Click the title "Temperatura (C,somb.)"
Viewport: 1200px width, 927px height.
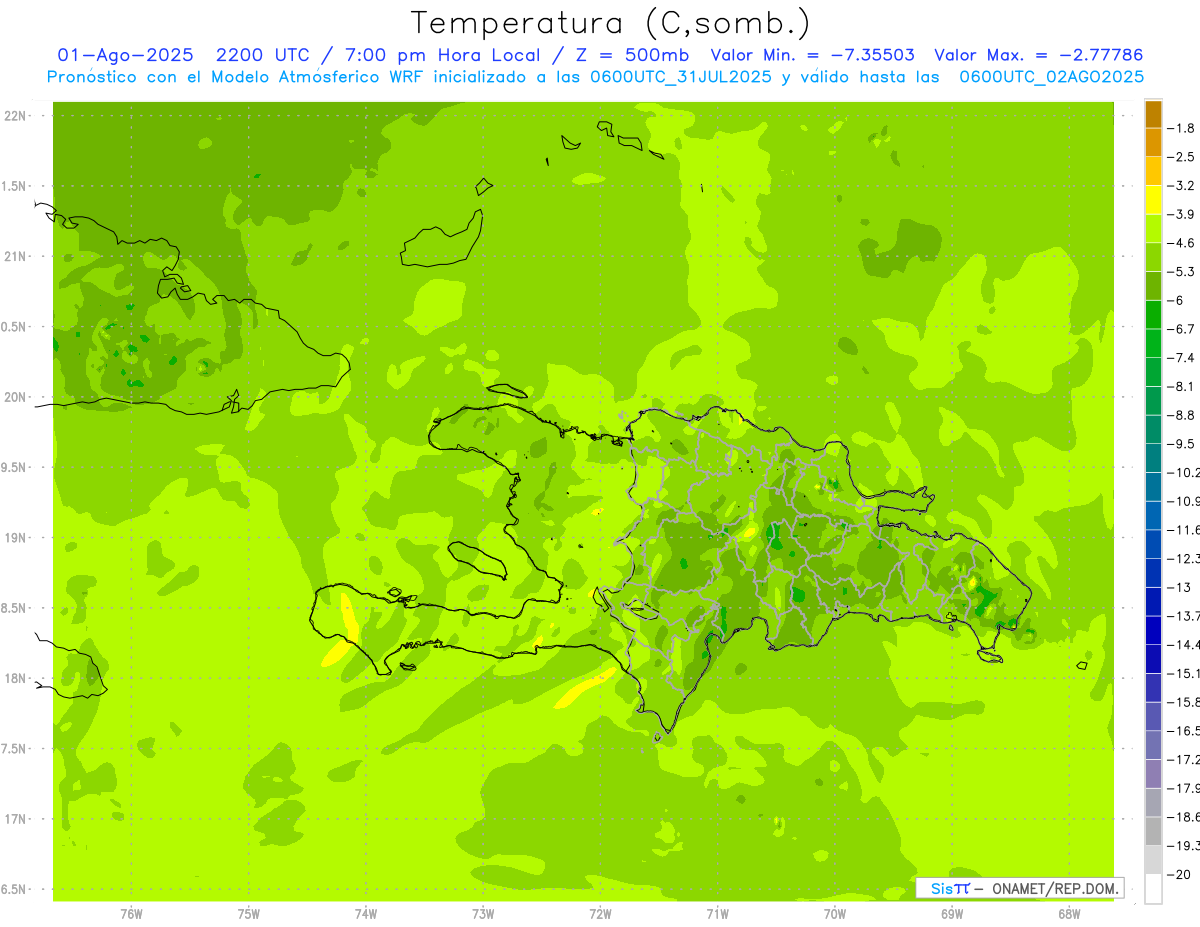(x=611, y=24)
